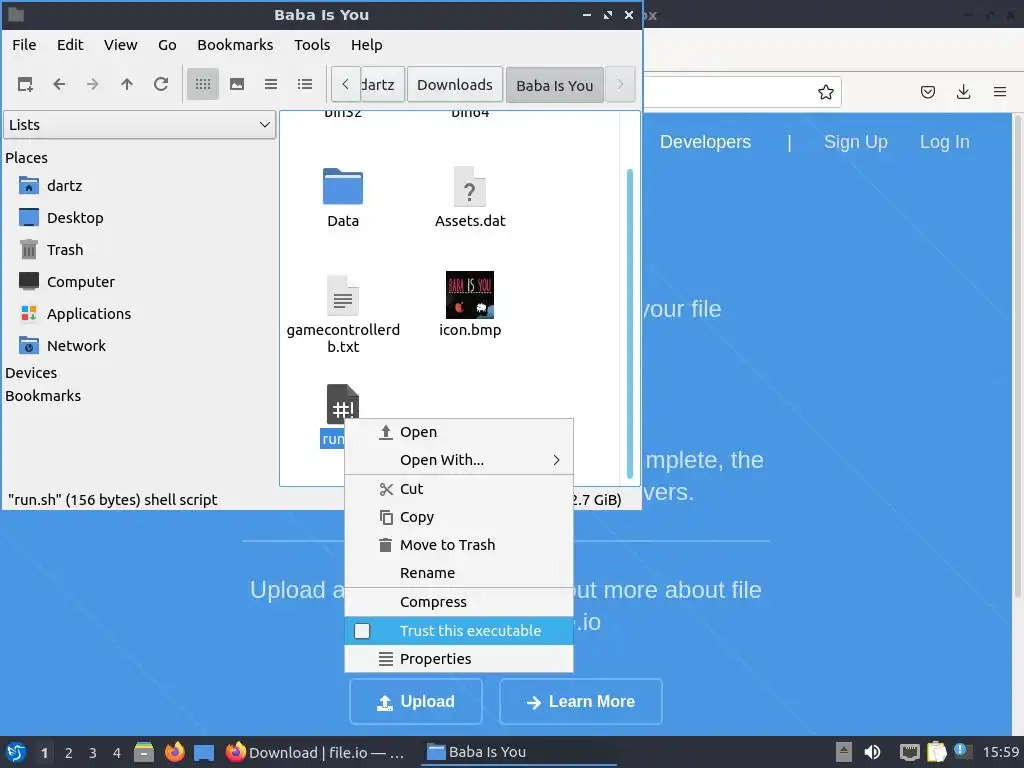Open the clipboard manager tray icon
1024x768 pixels.
(936, 752)
